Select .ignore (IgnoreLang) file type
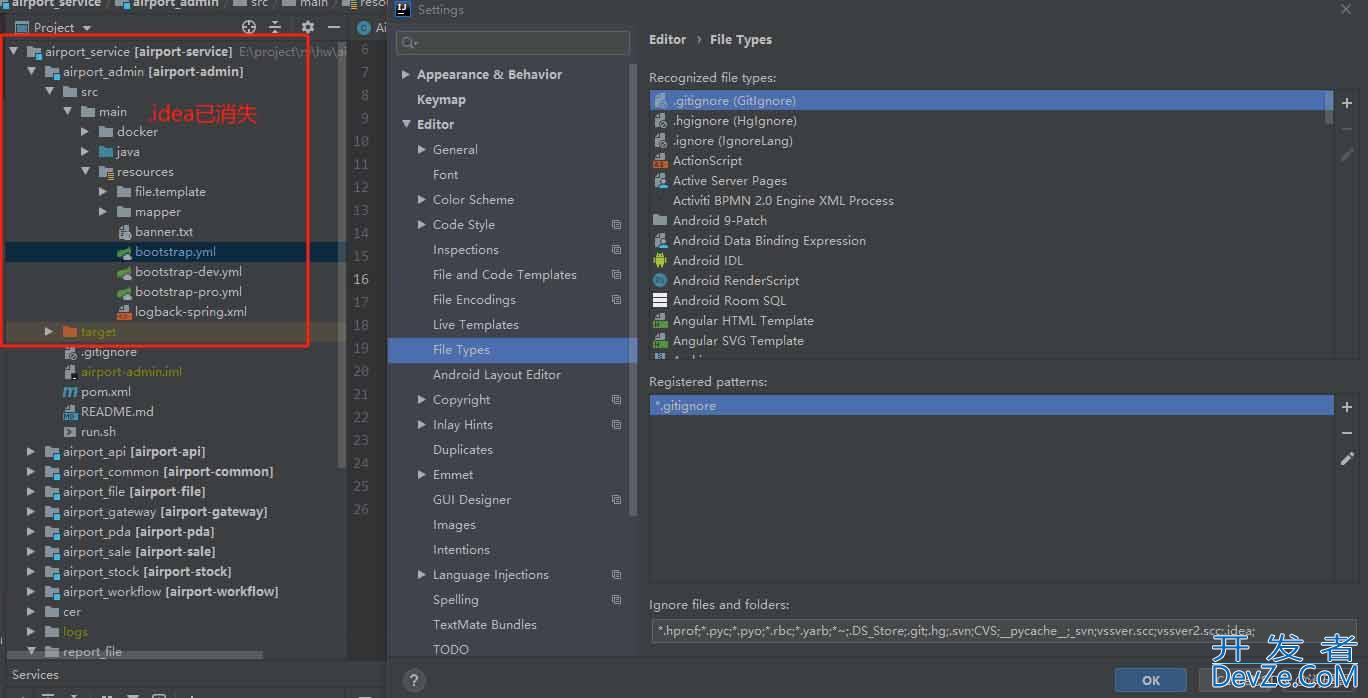The height and width of the screenshot is (698, 1368). 732,141
